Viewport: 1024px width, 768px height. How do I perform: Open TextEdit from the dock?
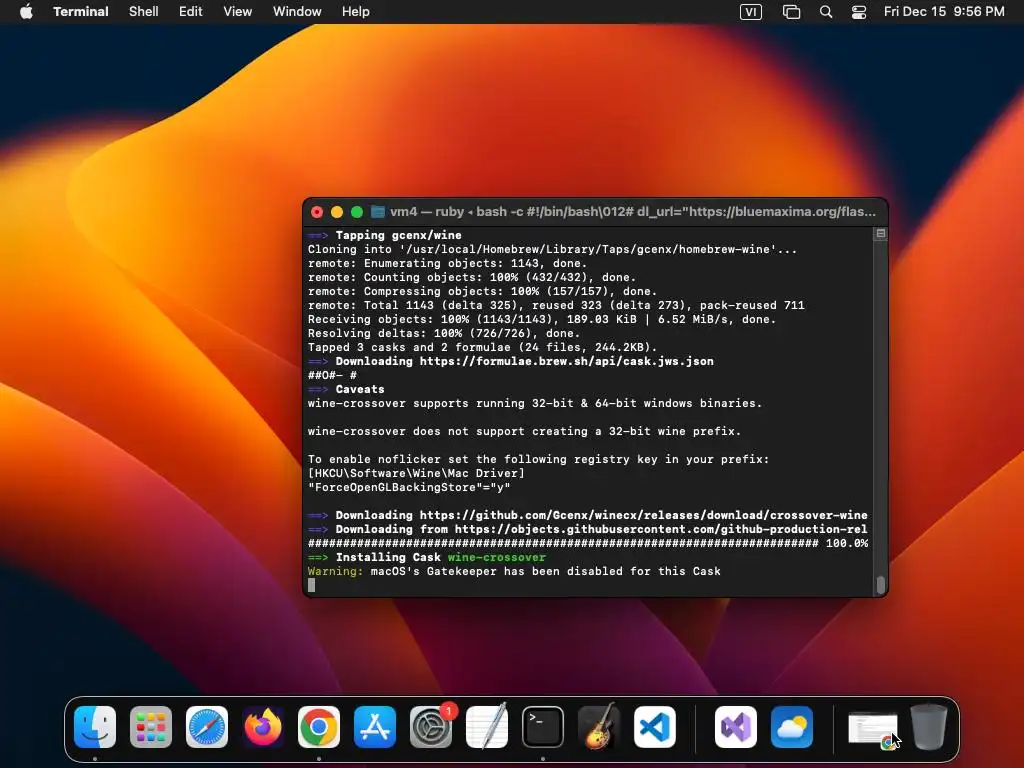[487, 727]
